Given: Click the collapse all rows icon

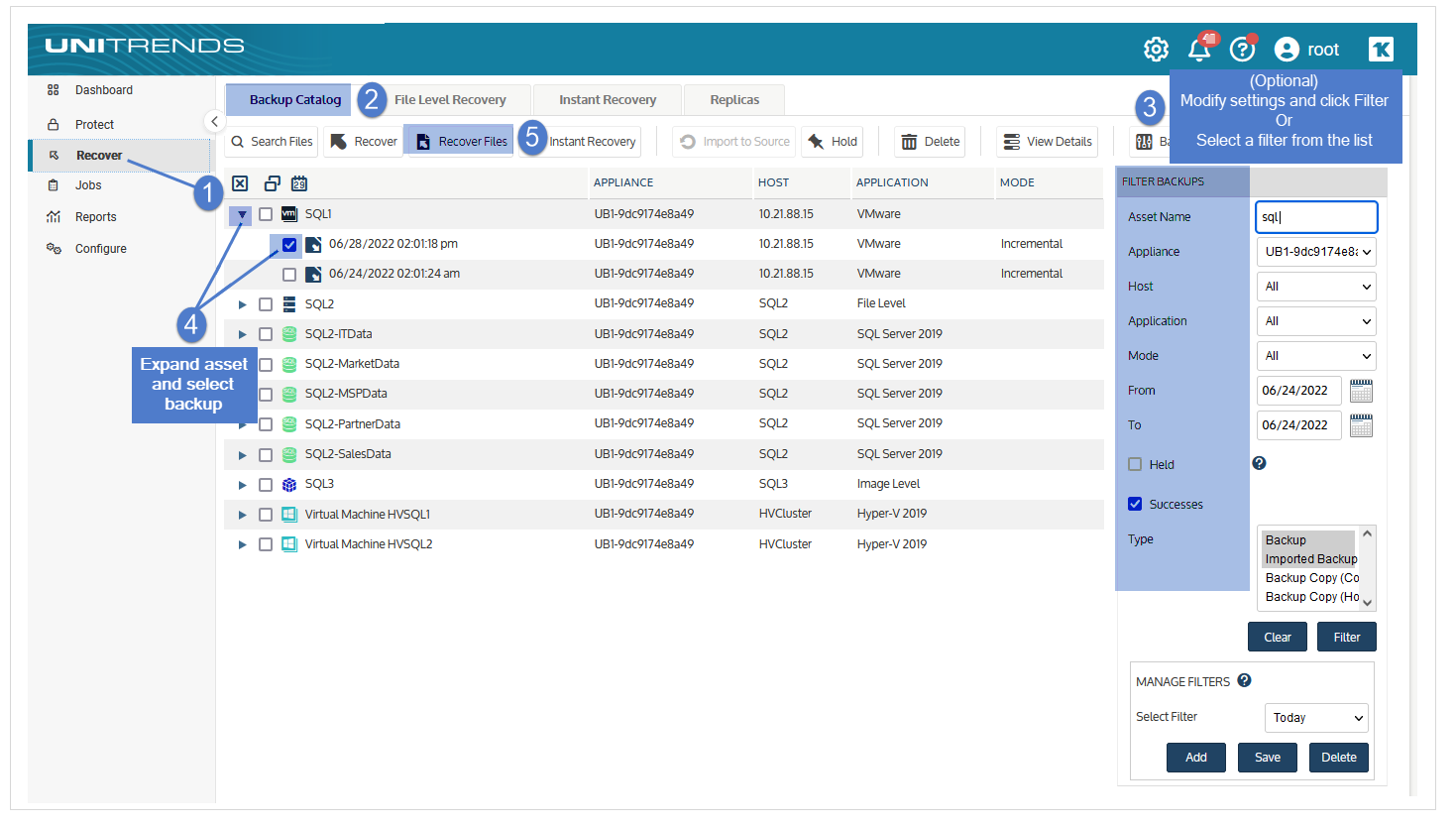Looking at the screenshot, I should click(272, 183).
